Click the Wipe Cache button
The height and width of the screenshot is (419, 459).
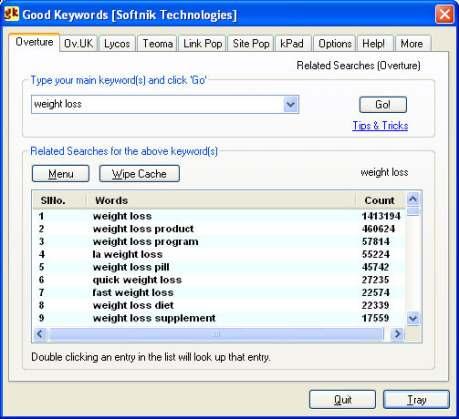tap(139, 174)
